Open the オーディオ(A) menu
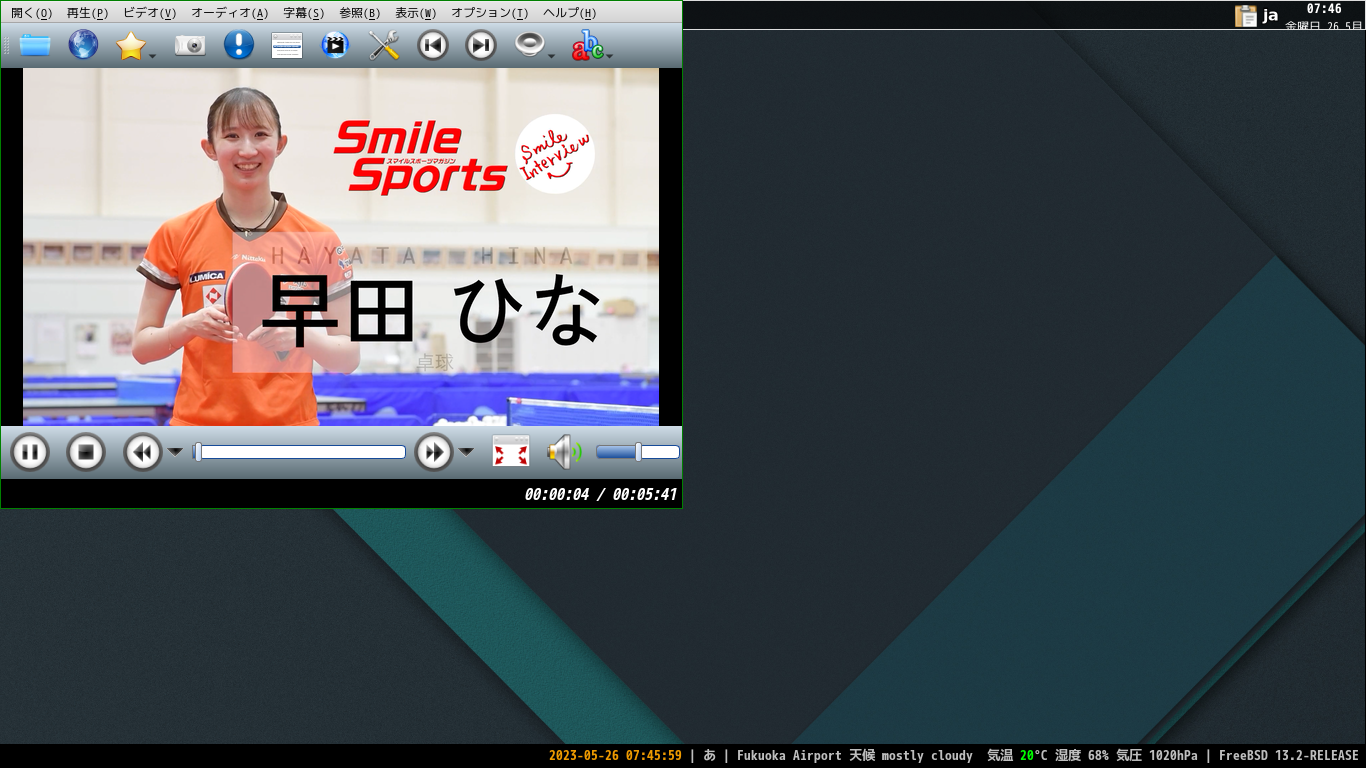1366x768 pixels. (229, 13)
